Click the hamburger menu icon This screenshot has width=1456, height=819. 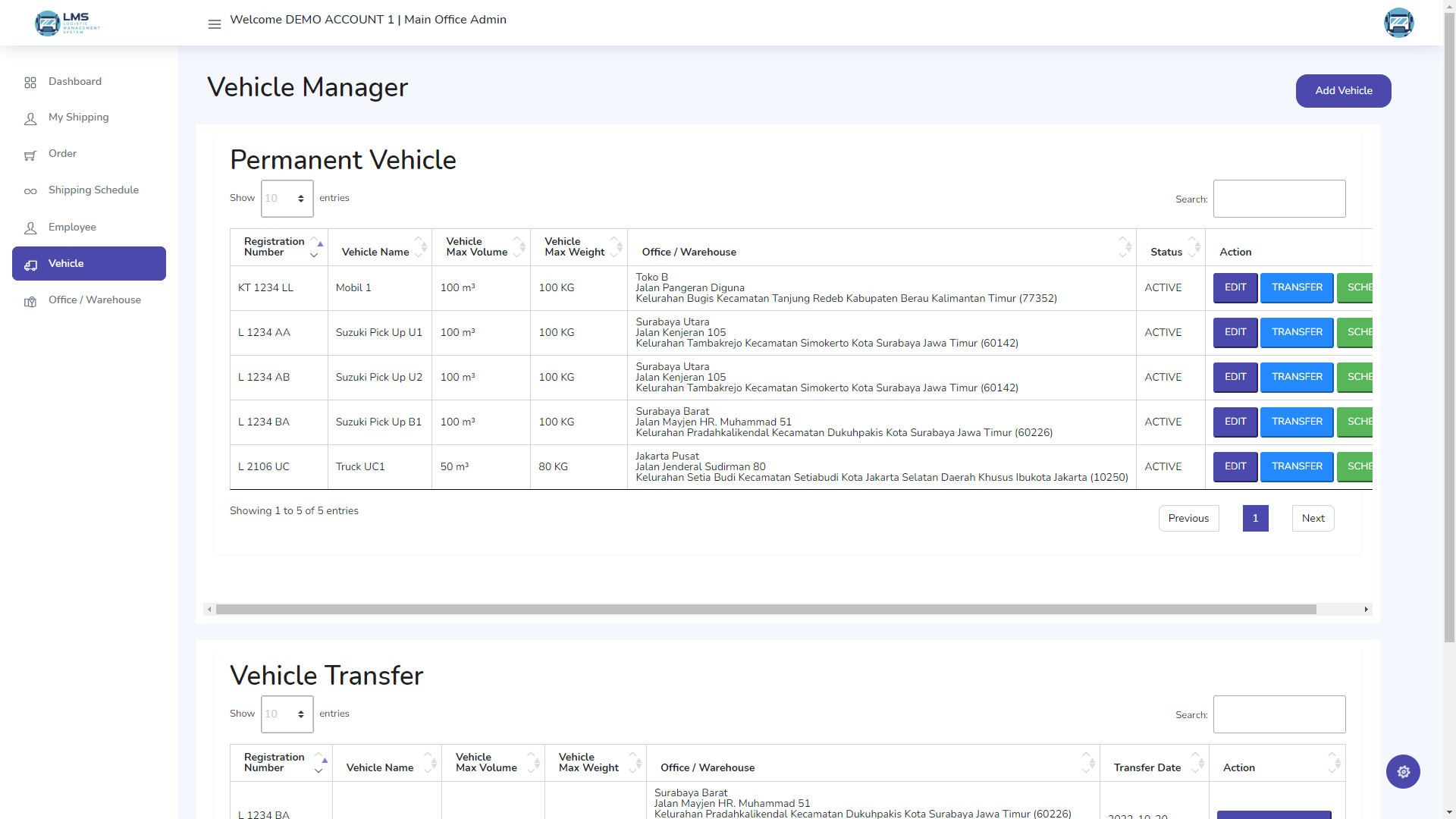[215, 24]
